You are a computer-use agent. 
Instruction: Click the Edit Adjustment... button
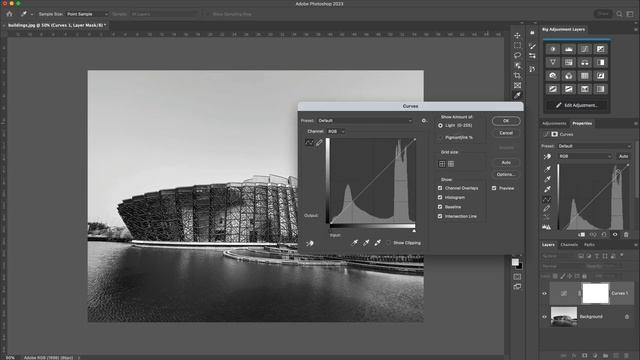click(576, 105)
